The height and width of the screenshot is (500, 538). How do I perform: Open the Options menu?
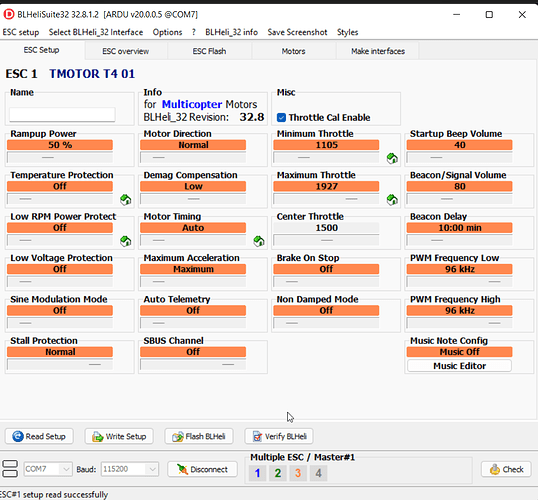(x=167, y=32)
